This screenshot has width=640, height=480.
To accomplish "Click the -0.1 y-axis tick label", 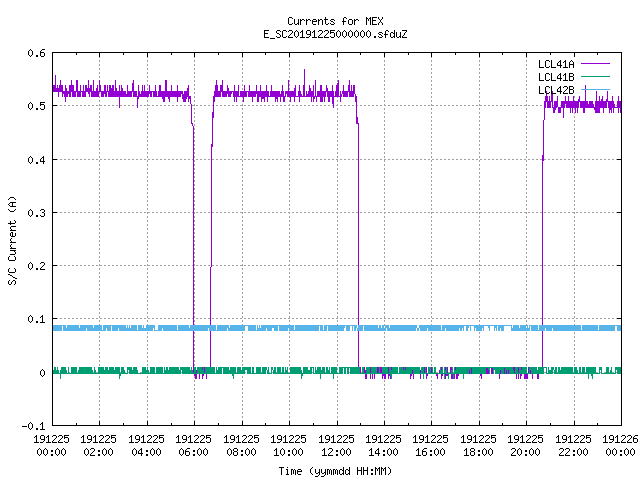I will point(33,426).
